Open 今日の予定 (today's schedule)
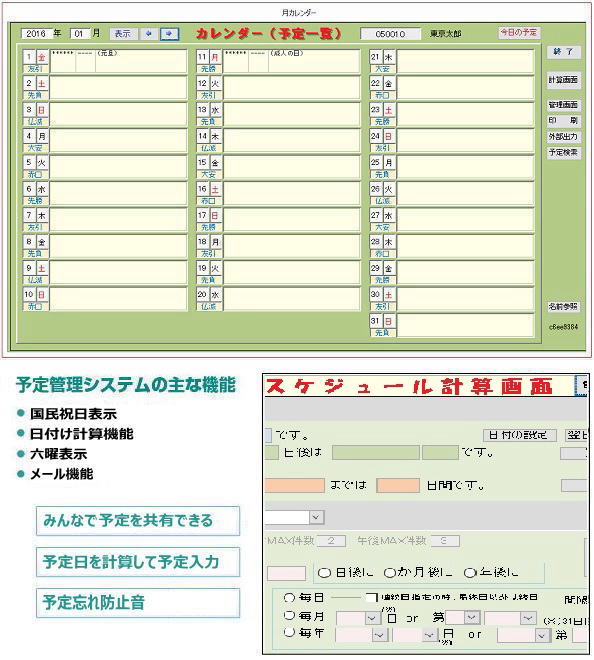The width and height of the screenshot is (594, 660). pos(519,32)
